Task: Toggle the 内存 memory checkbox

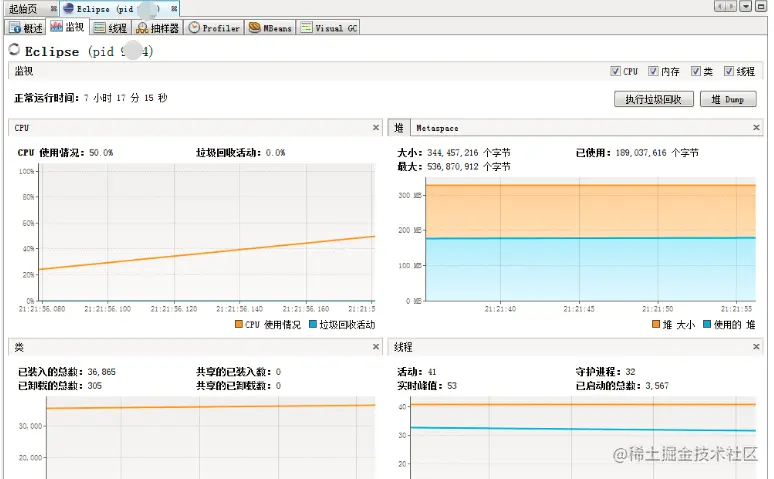Action: click(653, 71)
